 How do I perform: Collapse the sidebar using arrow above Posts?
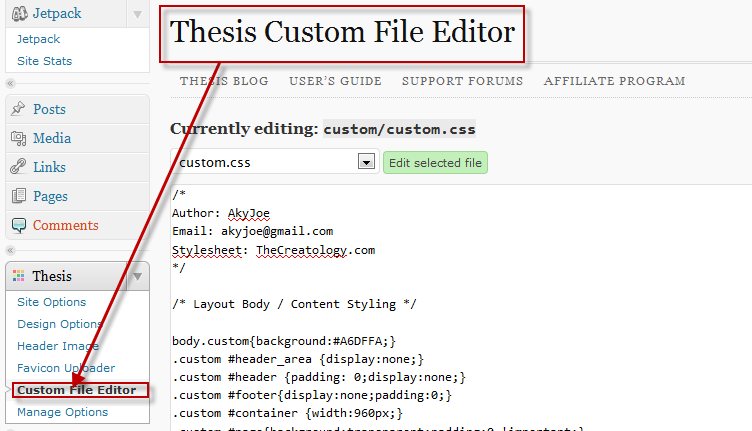[11, 83]
